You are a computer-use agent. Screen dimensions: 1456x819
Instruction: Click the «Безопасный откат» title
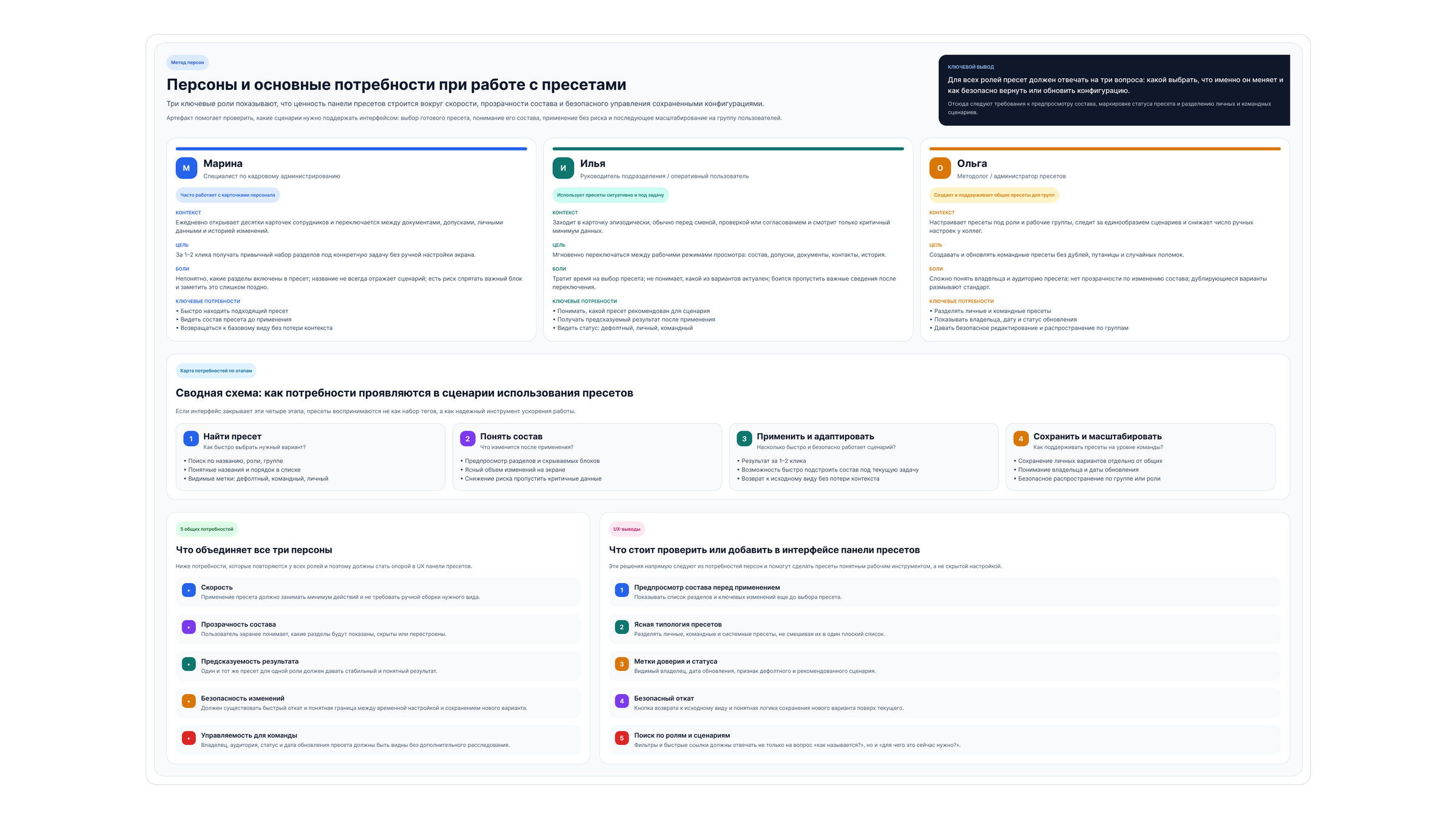click(664, 698)
